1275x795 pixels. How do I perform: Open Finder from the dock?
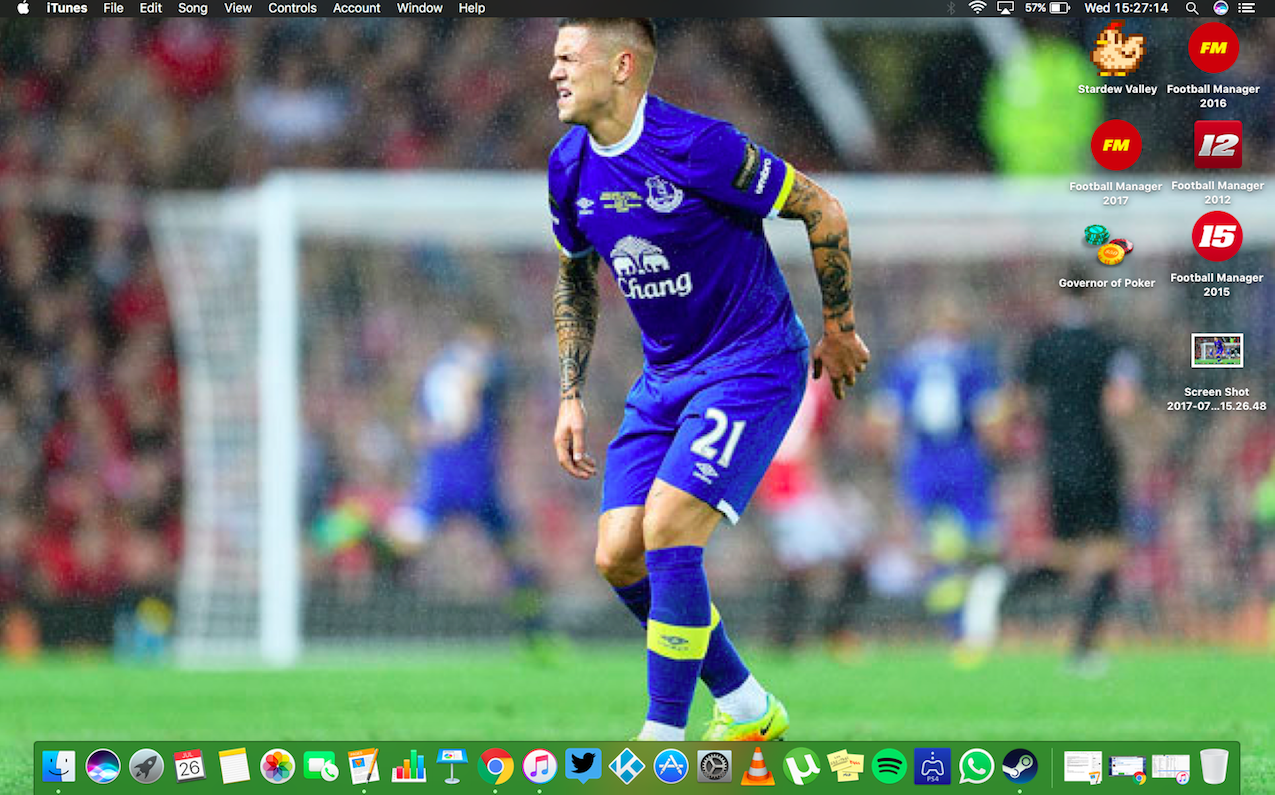pos(59,767)
